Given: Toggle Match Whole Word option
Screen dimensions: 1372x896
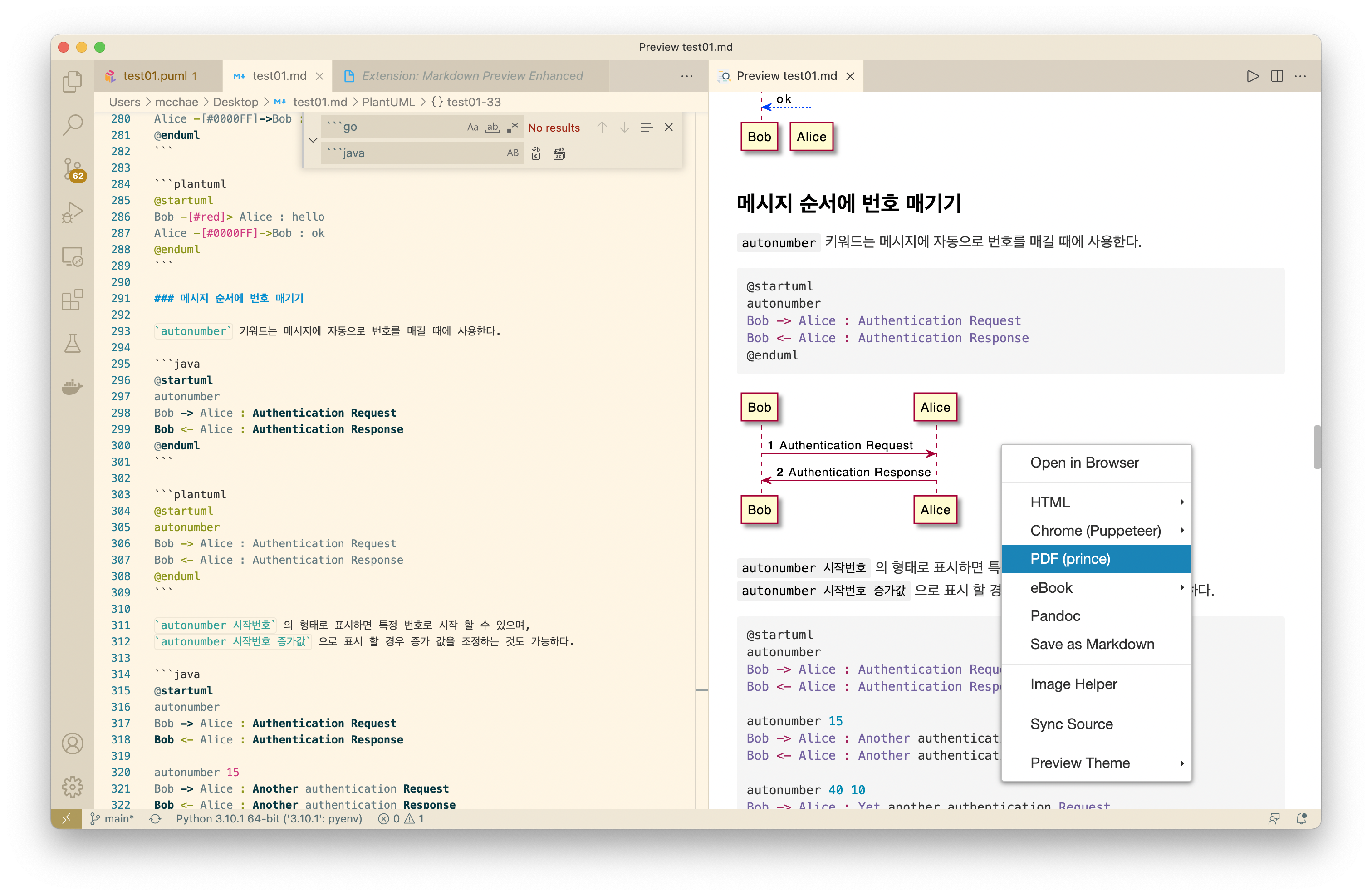Looking at the screenshot, I should [x=492, y=128].
